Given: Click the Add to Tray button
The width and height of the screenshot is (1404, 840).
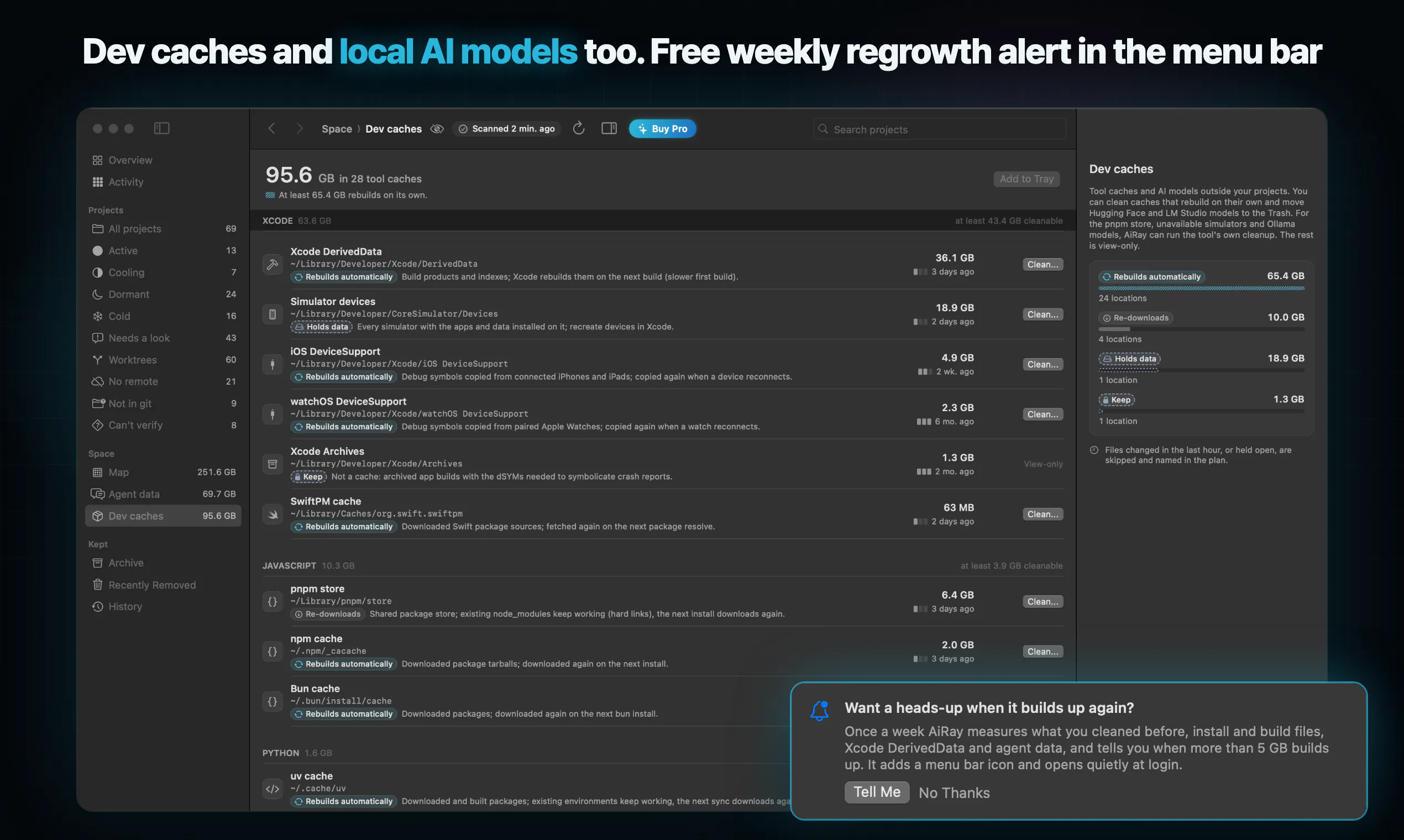Looking at the screenshot, I should (1026, 179).
